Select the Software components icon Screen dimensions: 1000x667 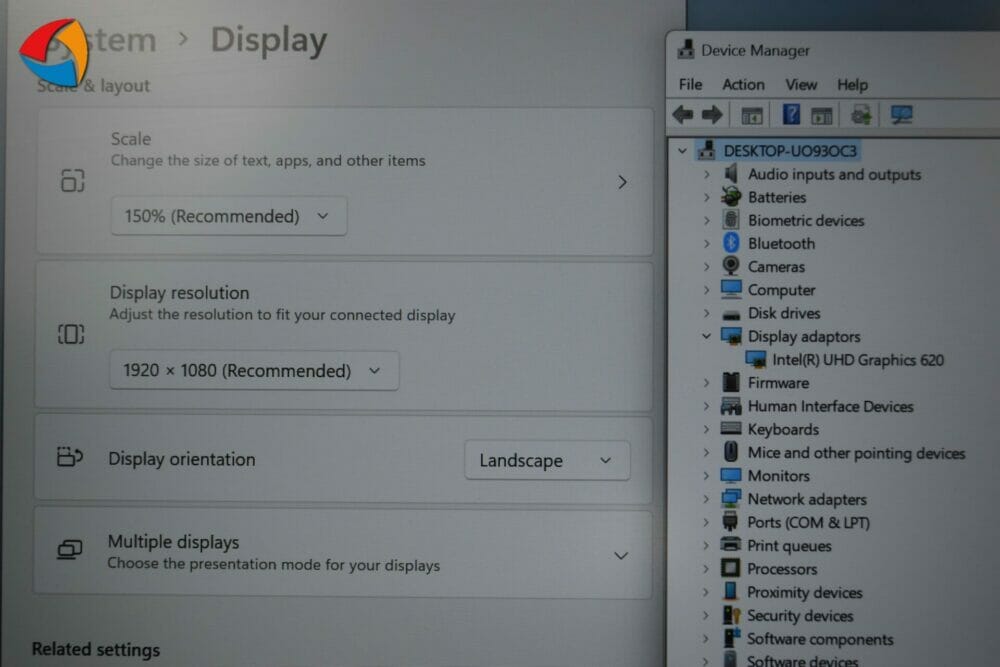[731, 638]
